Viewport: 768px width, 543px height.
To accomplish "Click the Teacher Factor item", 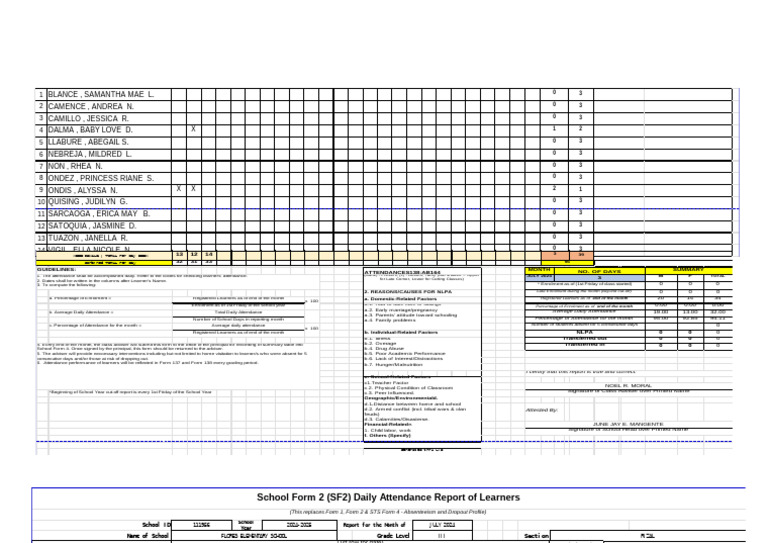I will [386, 383].
